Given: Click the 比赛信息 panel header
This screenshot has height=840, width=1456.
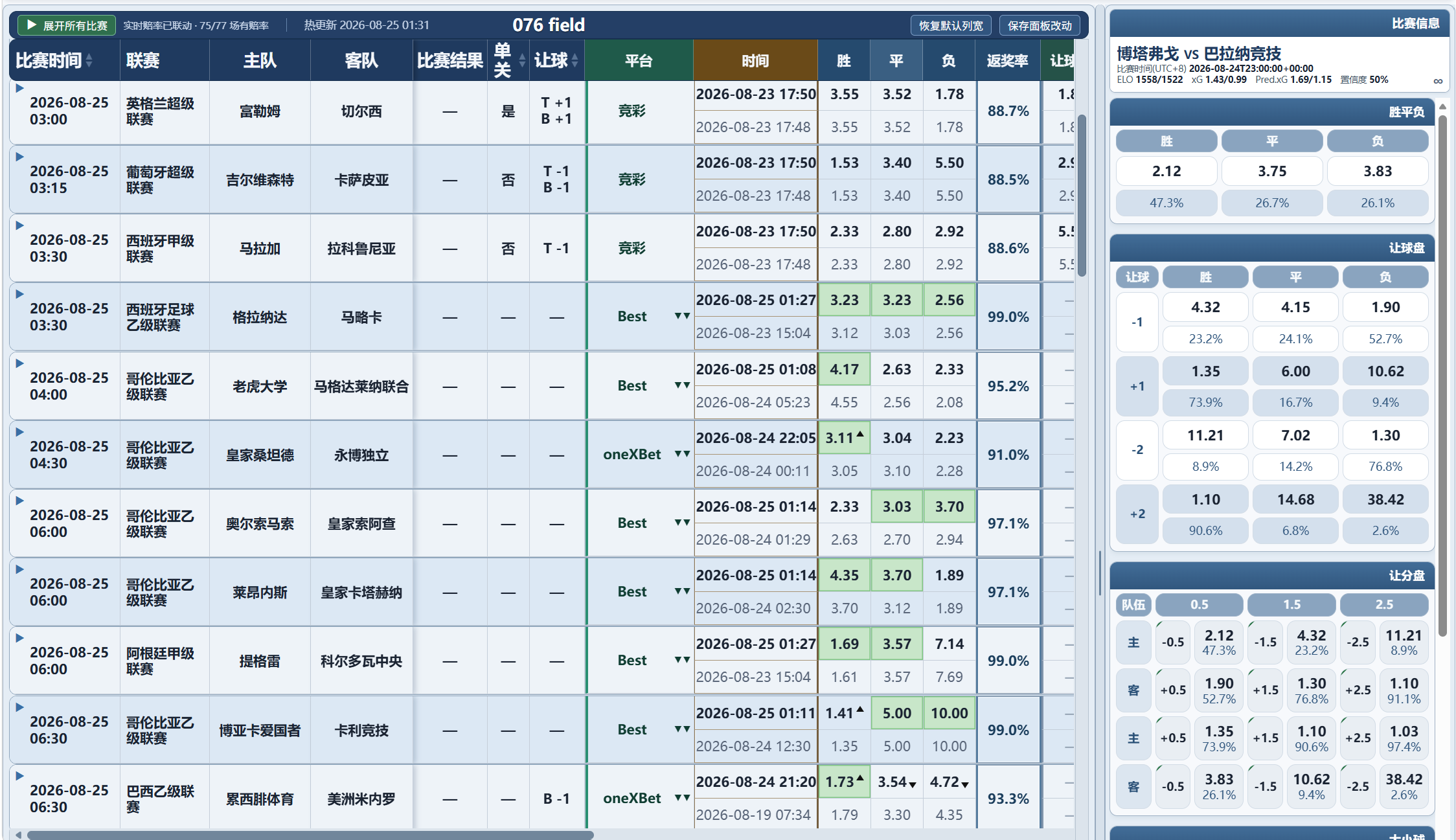Looking at the screenshot, I should click(x=1280, y=23).
